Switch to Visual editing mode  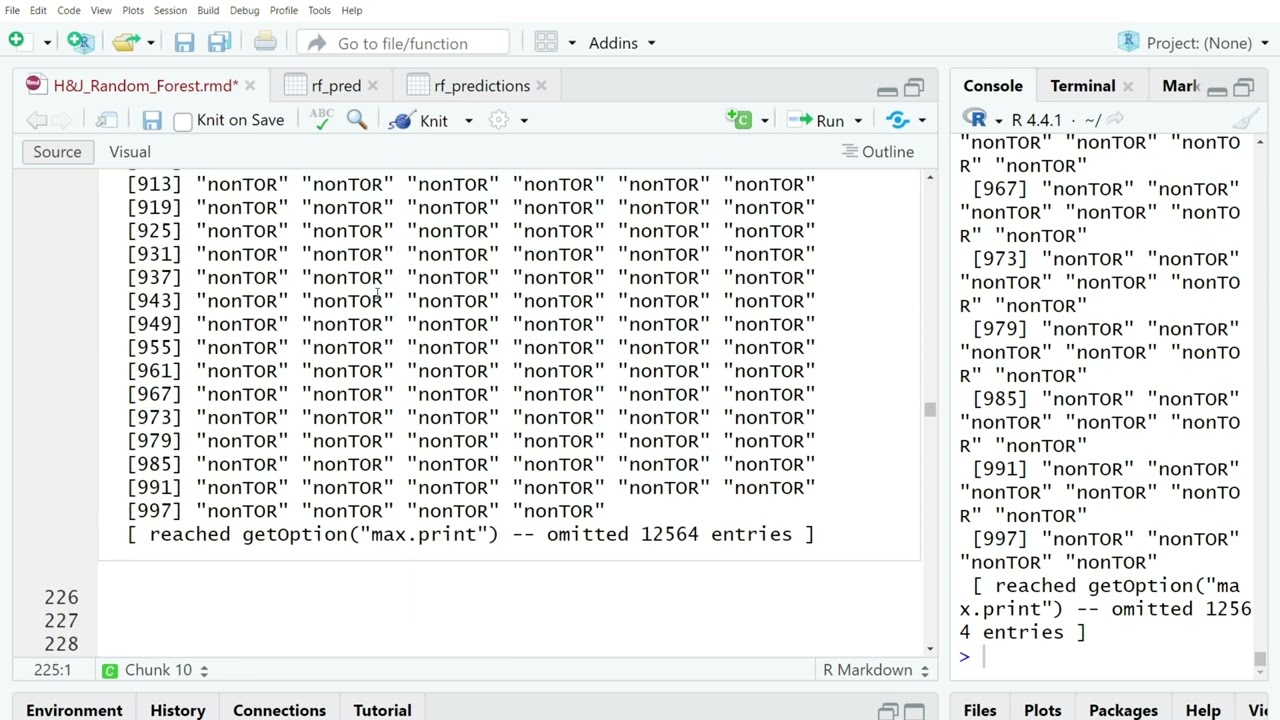130,152
